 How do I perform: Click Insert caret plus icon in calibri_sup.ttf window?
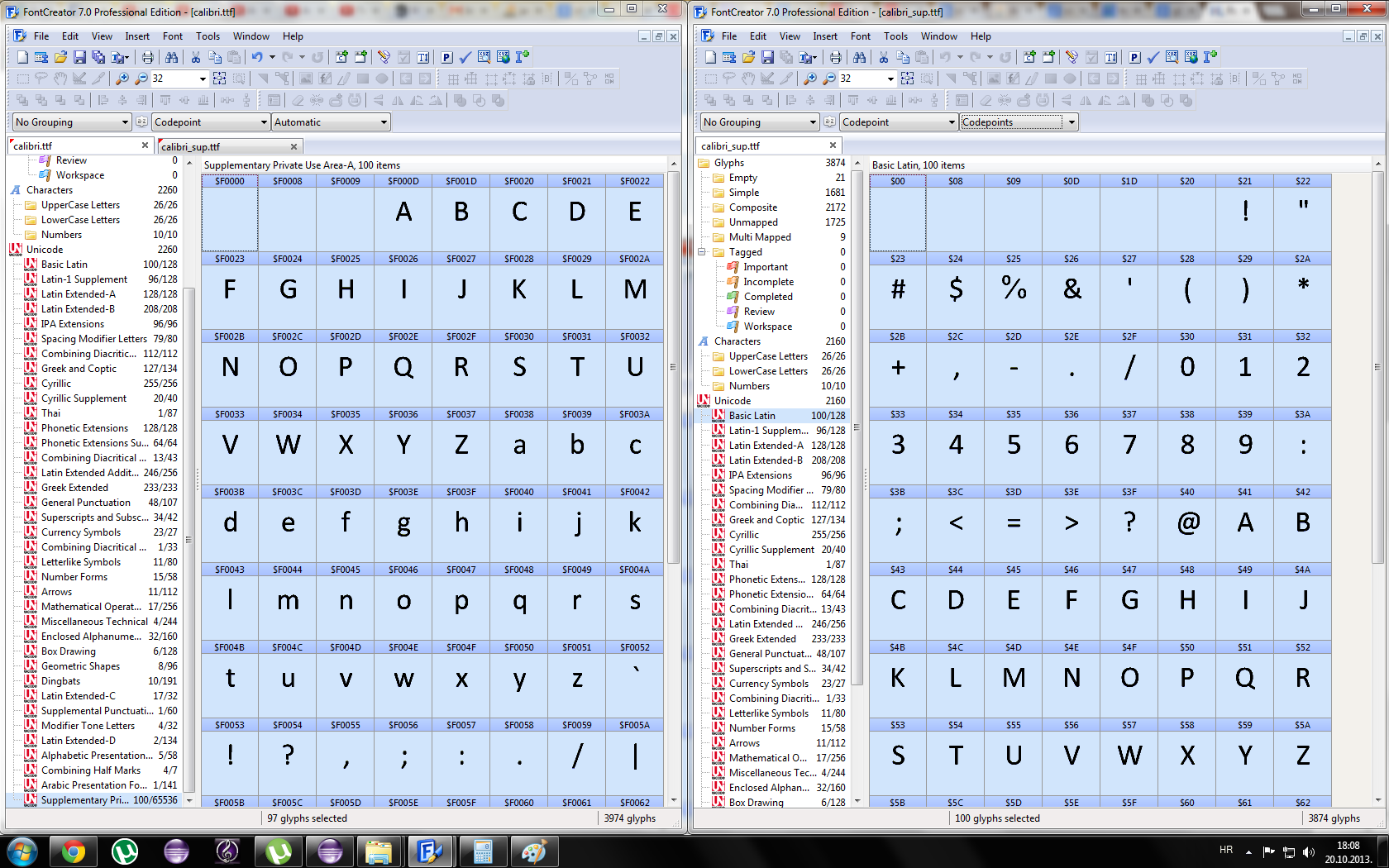click(1210, 57)
